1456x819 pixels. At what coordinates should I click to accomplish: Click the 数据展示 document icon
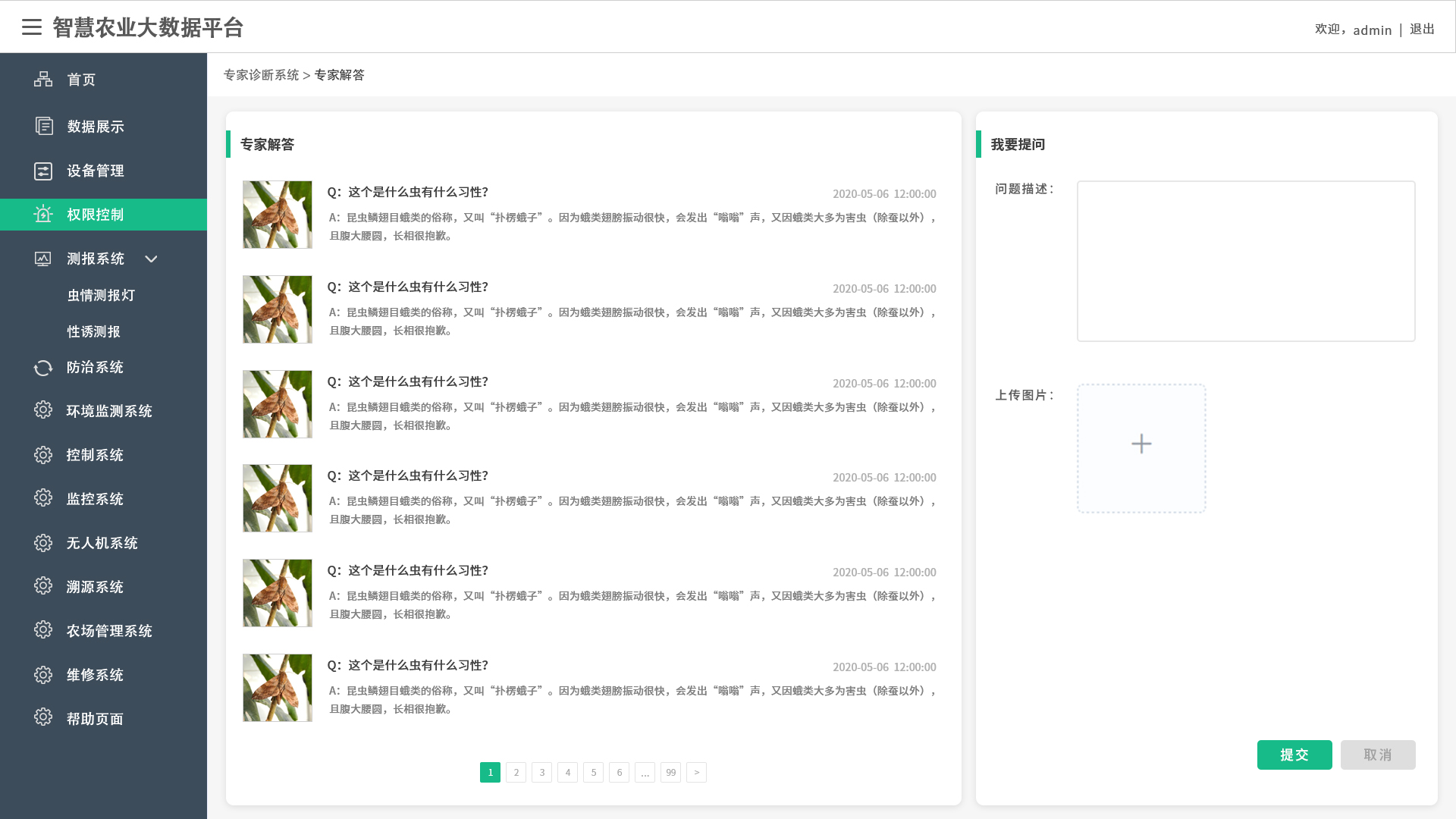44,126
